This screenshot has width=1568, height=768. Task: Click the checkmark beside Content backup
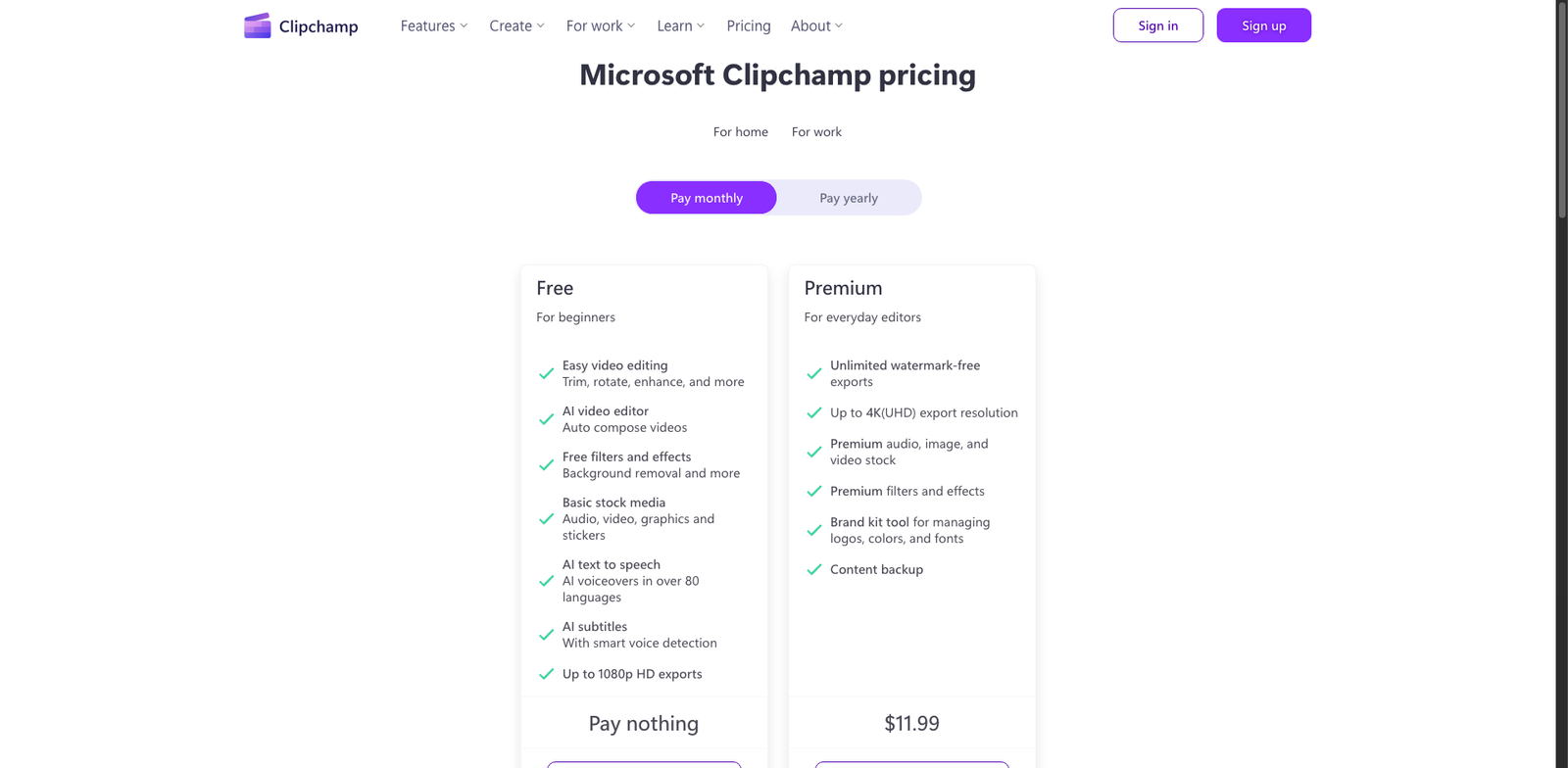click(x=813, y=569)
